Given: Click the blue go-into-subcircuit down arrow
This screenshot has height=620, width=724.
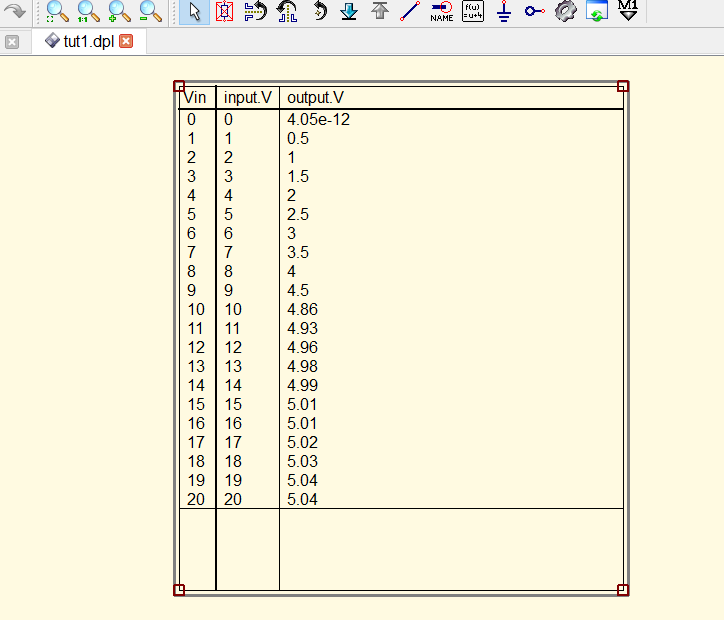Looking at the screenshot, I should [349, 11].
